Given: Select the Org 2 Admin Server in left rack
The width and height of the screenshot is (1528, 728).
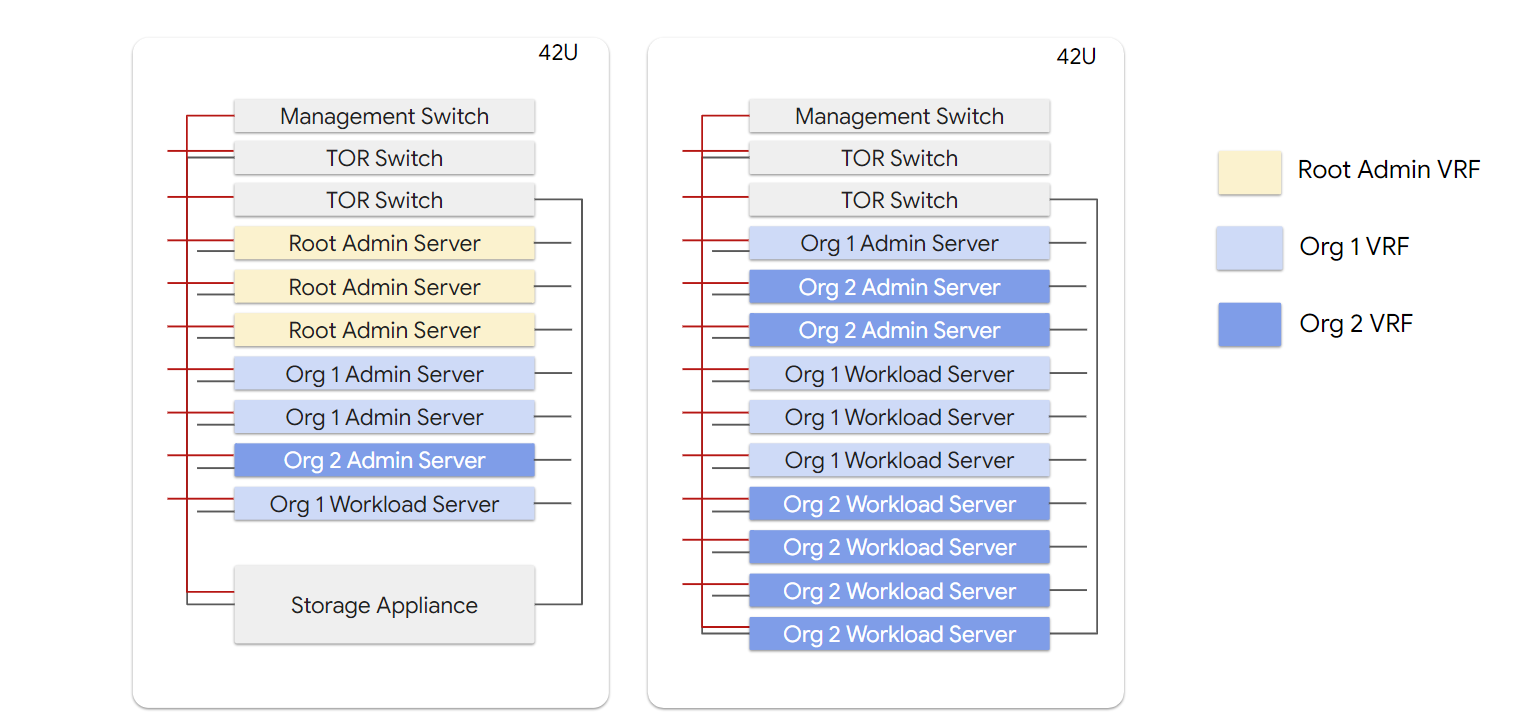Looking at the screenshot, I should point(384,460).
